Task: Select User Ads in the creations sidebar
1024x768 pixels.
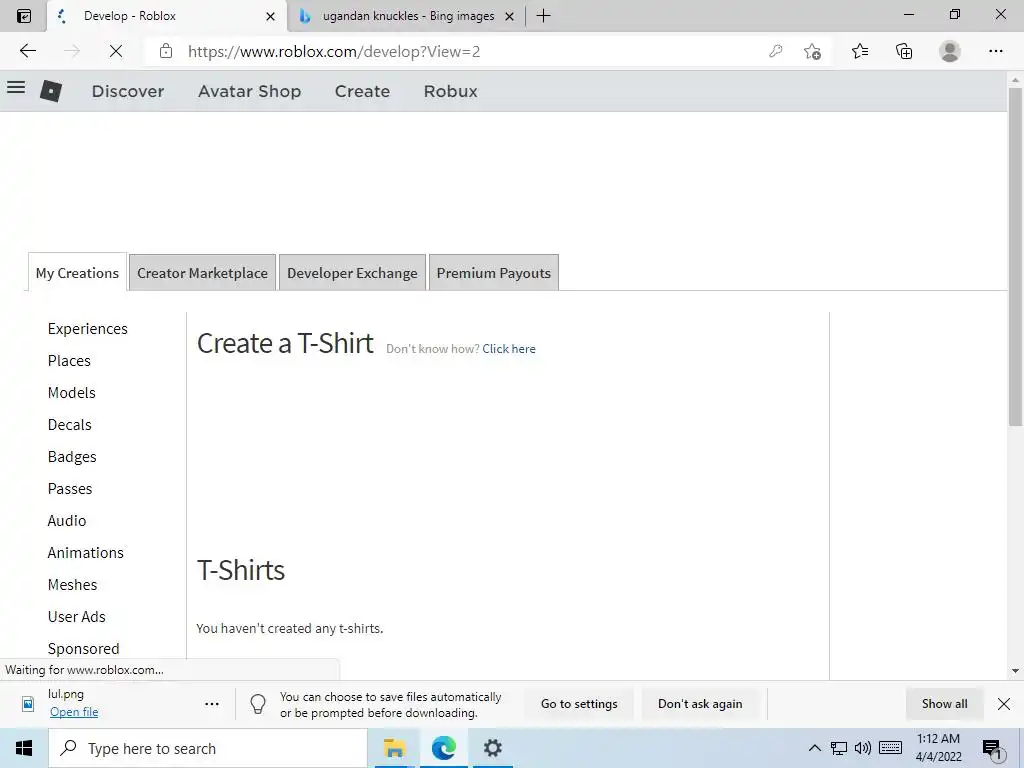Action: pyautogui.click(x=76, y=617)
